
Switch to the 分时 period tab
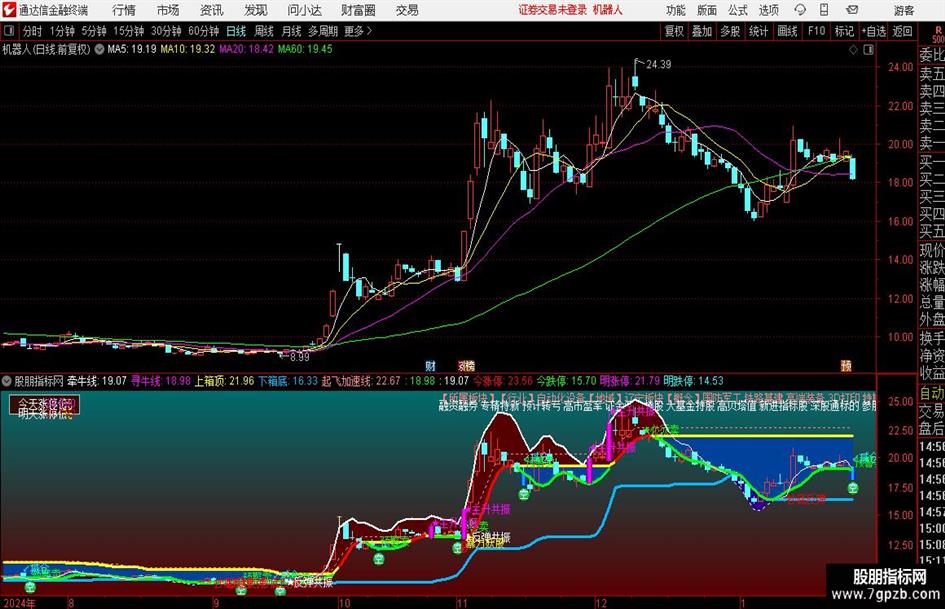click(33, 31)
